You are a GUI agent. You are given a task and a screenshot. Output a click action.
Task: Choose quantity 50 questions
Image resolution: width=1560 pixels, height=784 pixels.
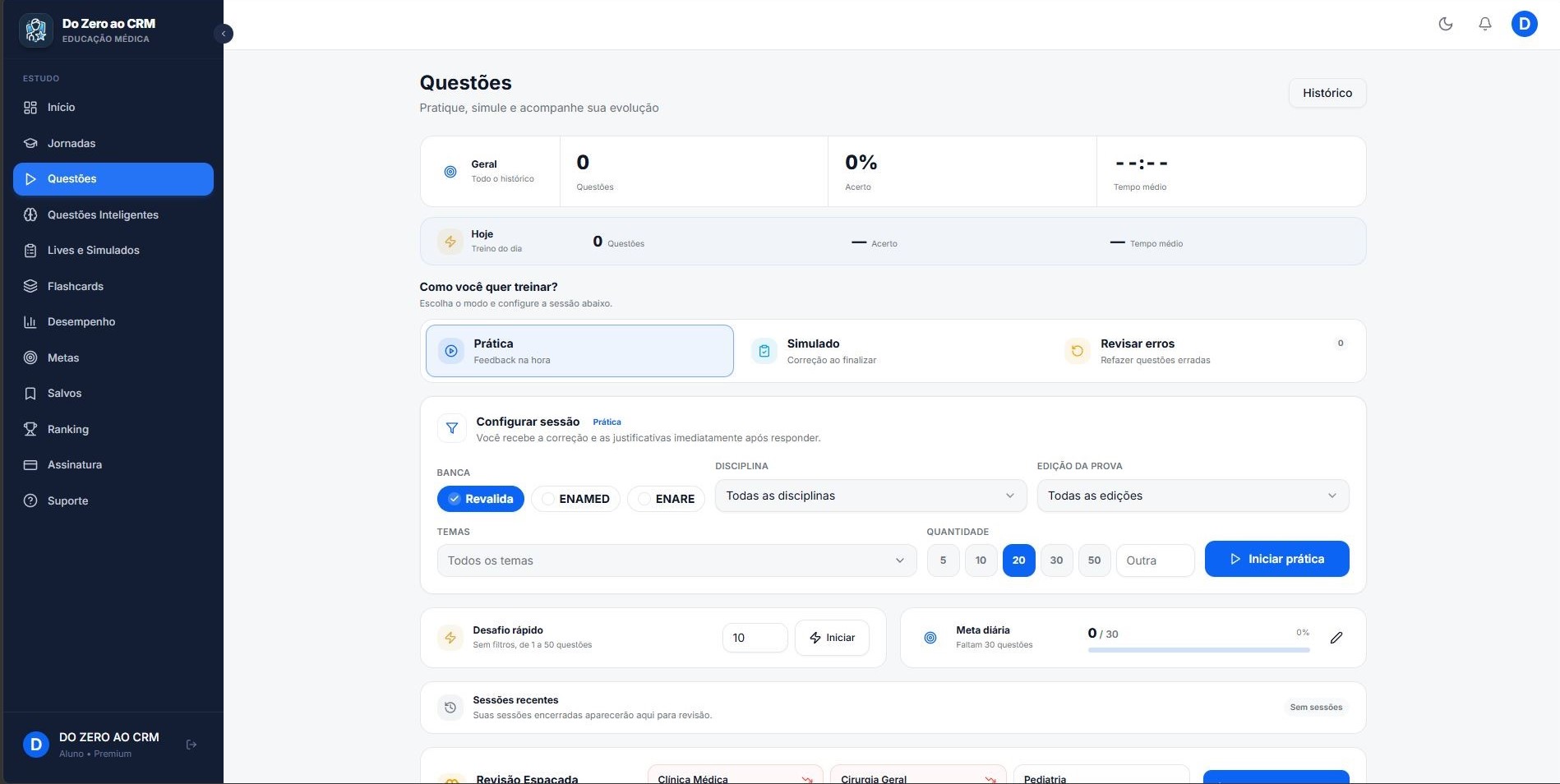pos(1095,560)
